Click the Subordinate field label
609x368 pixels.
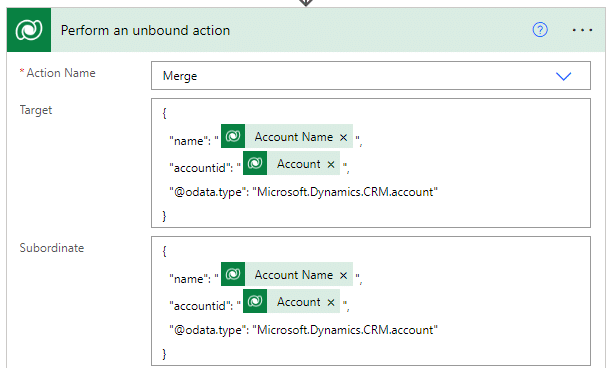pyautogui.click(x=52, y=248)
